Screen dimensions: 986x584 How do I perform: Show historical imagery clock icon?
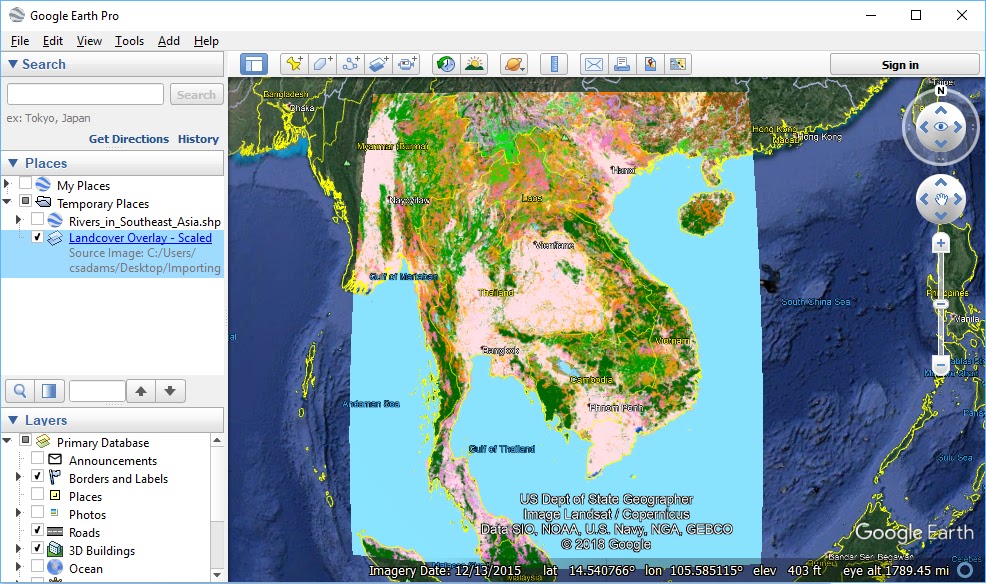(x=446, y=64)
